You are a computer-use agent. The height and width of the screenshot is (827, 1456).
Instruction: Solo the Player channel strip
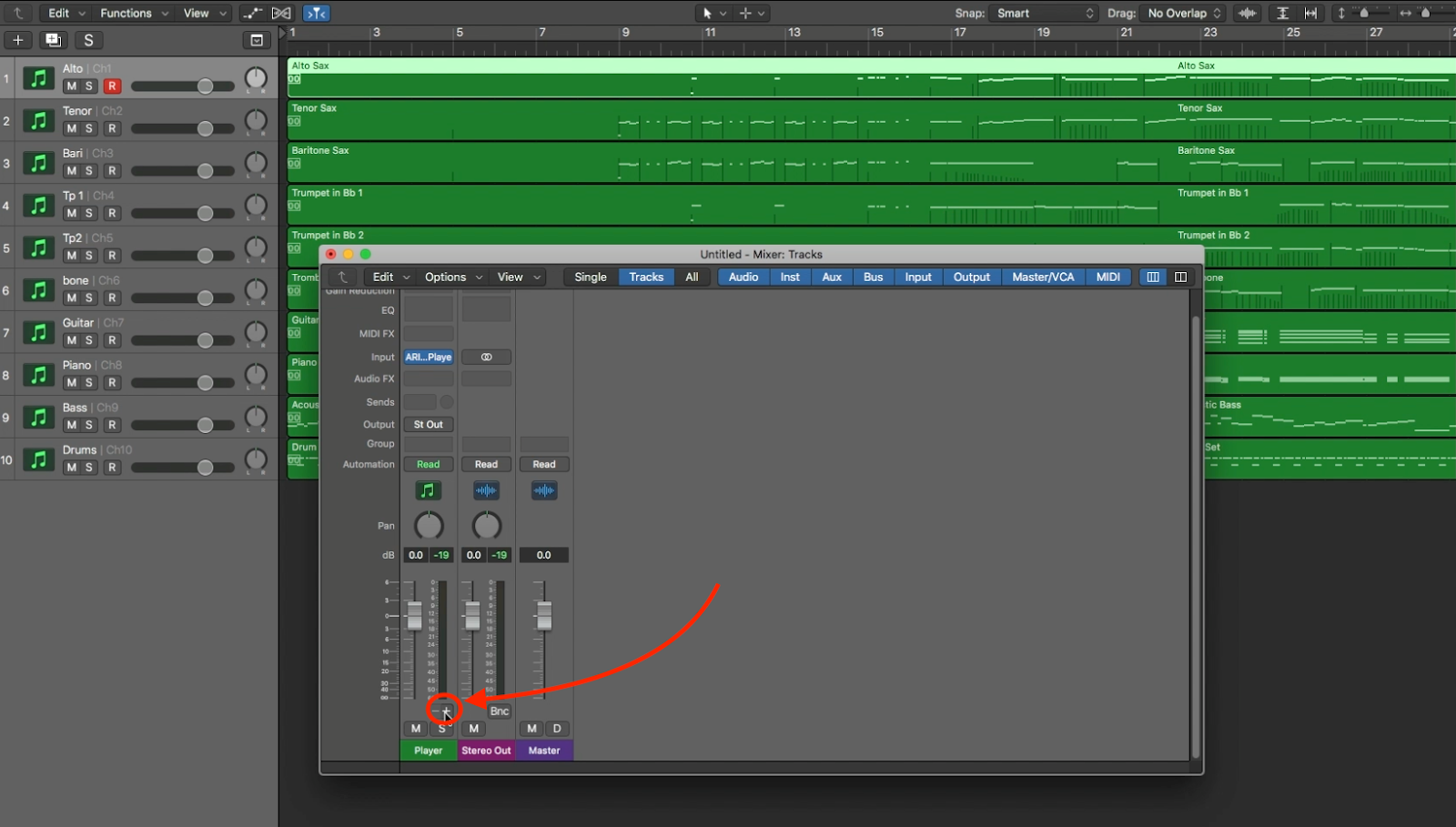coord(441,729)
